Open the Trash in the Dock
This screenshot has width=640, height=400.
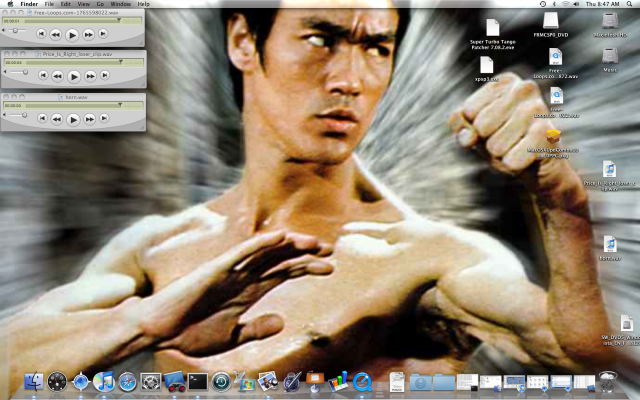click(x=608, y=381)
